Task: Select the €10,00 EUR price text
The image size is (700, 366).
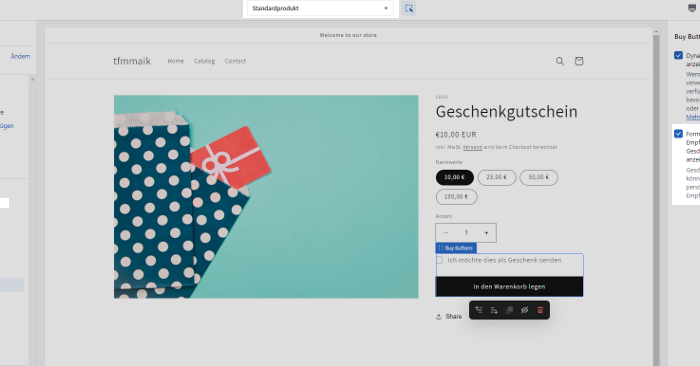Action: click(456, 135)
